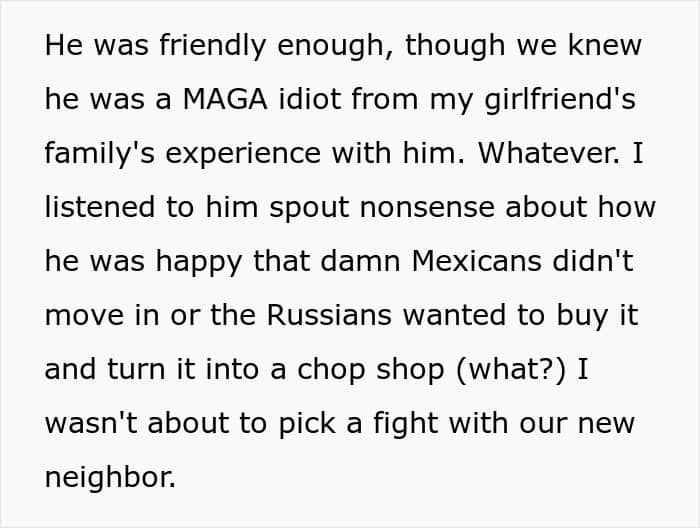
Task: Select the word "MAGA"
Action: point(225,99)
